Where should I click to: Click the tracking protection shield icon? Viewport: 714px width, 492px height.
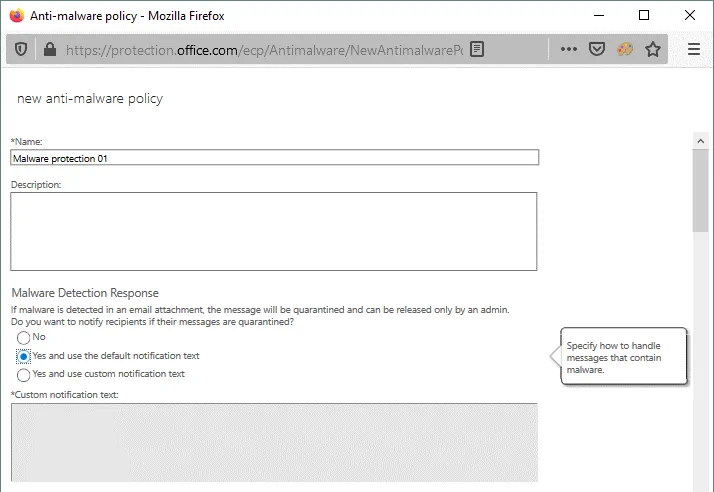pyautogui.click(x=21, y=49)
